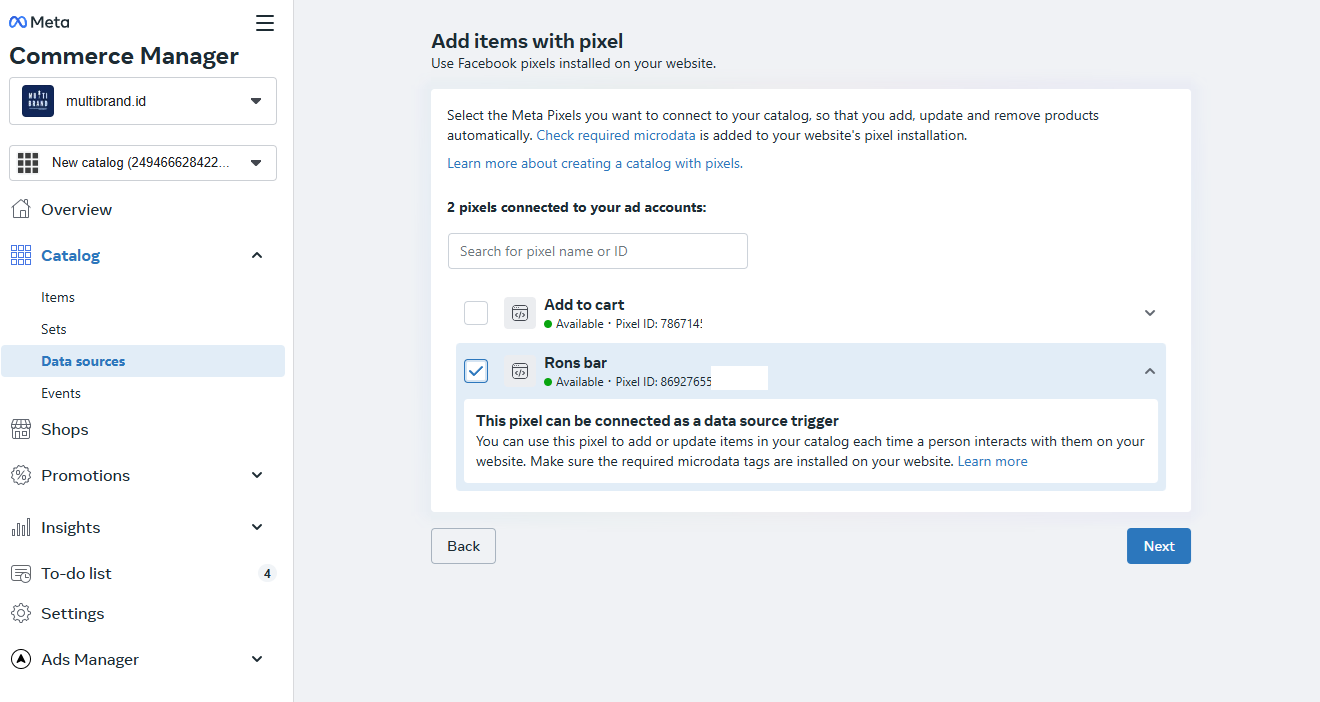
Task: Go to Events under Catalog
Action: 61,393
